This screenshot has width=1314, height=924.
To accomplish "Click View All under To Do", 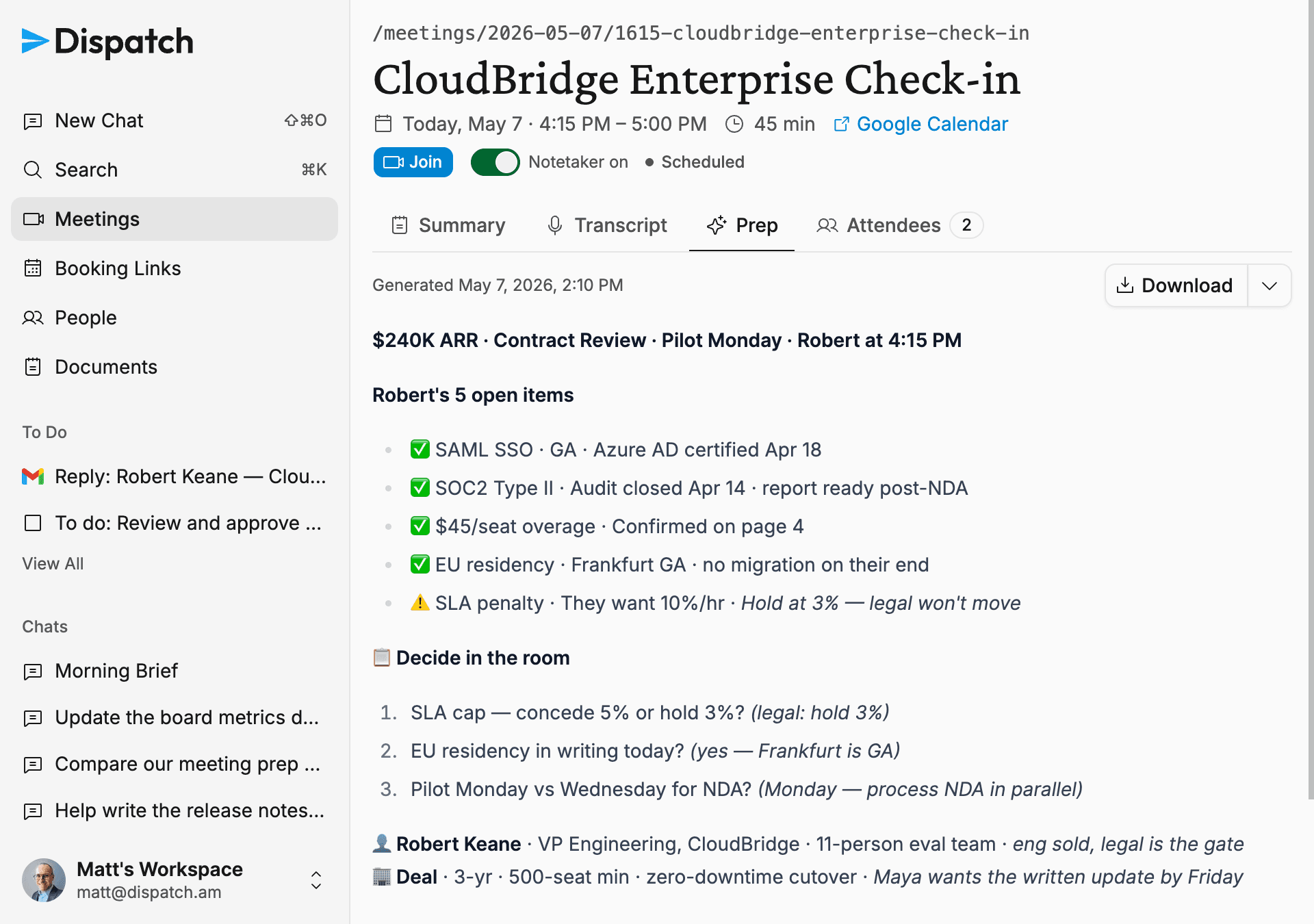I will 53,564.
